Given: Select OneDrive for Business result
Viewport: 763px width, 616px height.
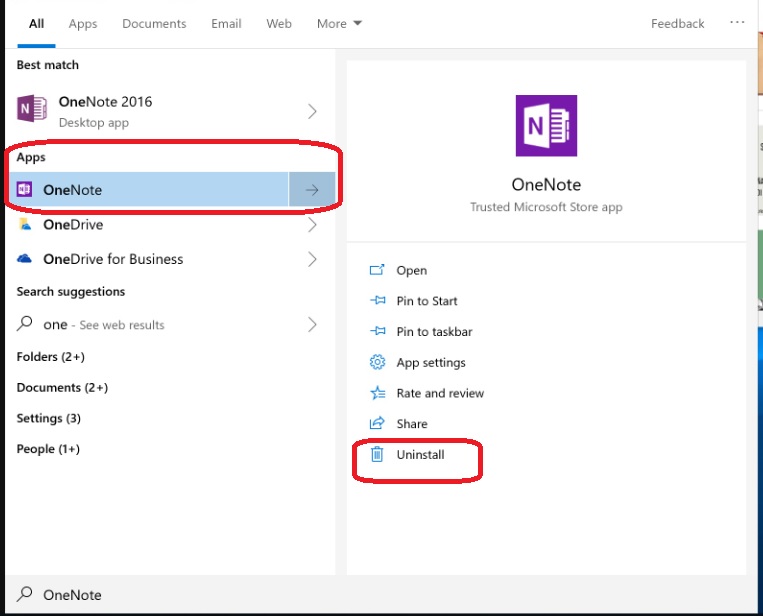Looking at the screenshot, I should click(170, 259).
